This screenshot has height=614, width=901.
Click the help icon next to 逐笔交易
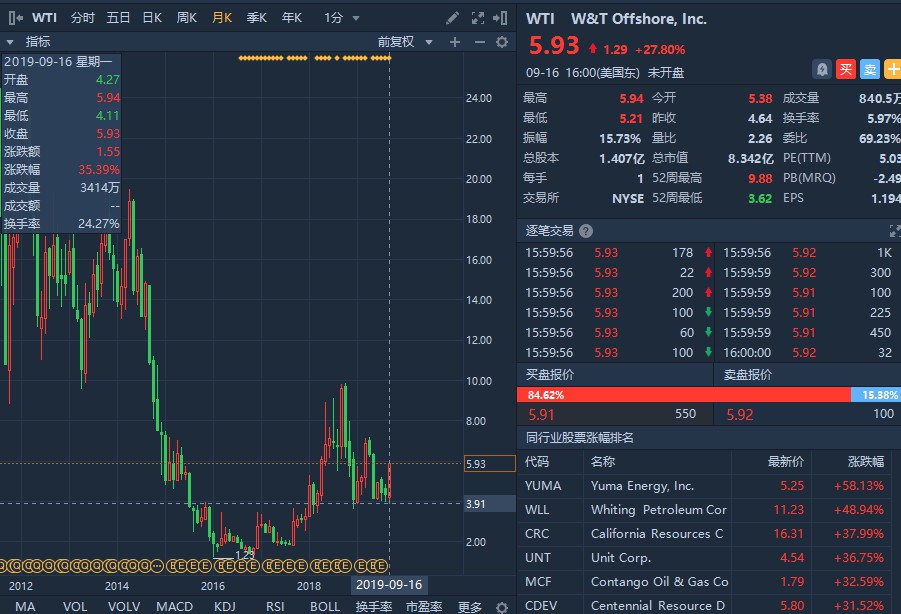[x=587, y=230]
